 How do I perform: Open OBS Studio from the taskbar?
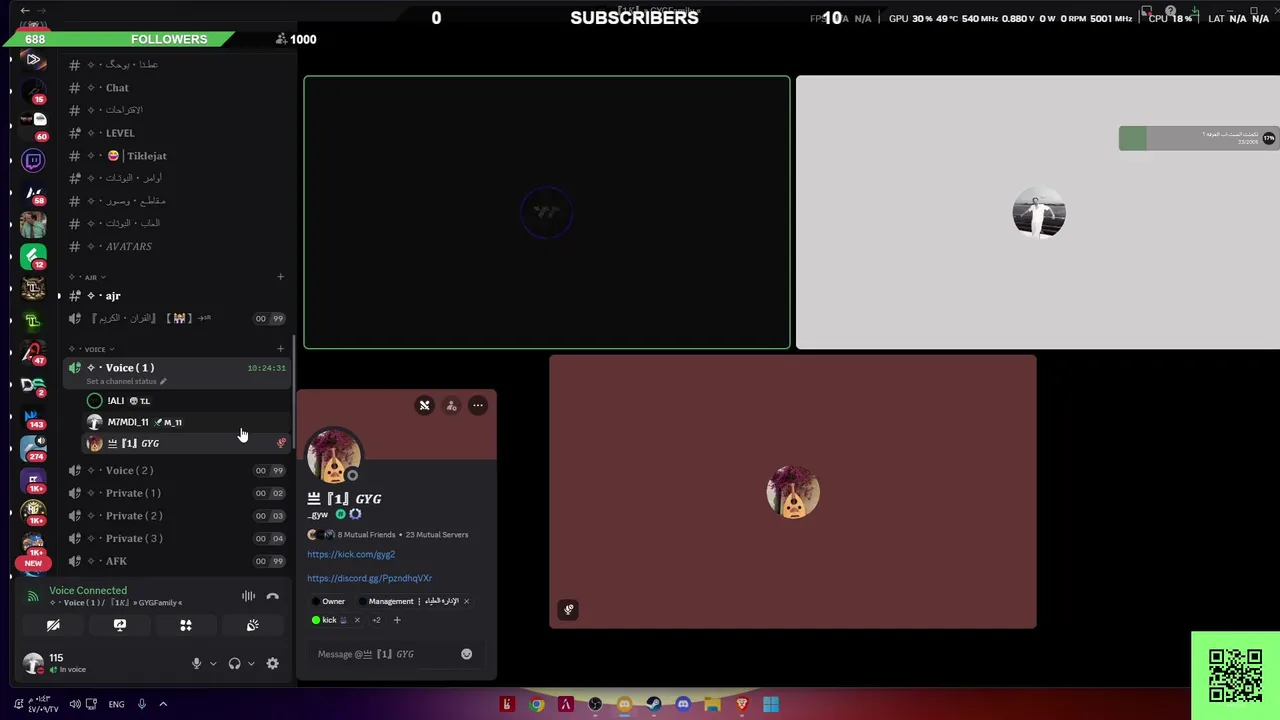(x=595, y=704)
